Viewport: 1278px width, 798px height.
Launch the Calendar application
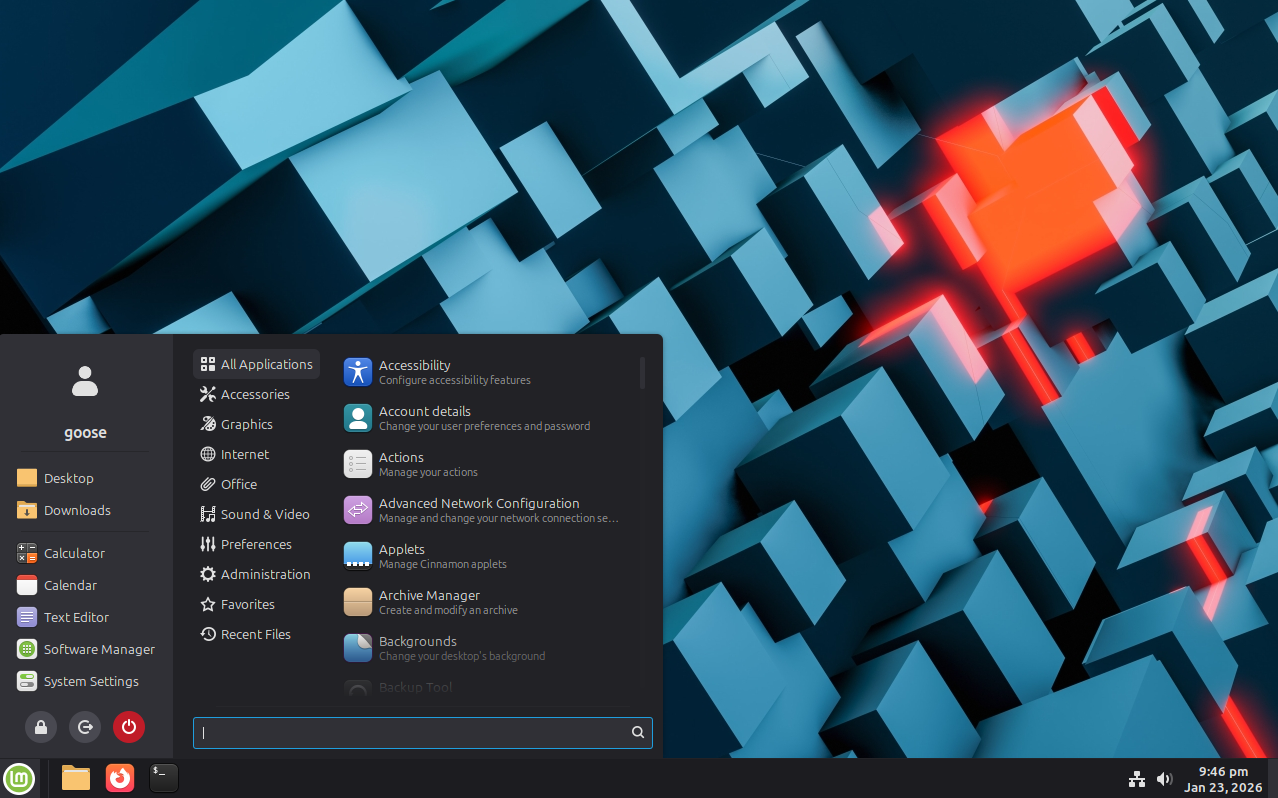tap(72, 585)
